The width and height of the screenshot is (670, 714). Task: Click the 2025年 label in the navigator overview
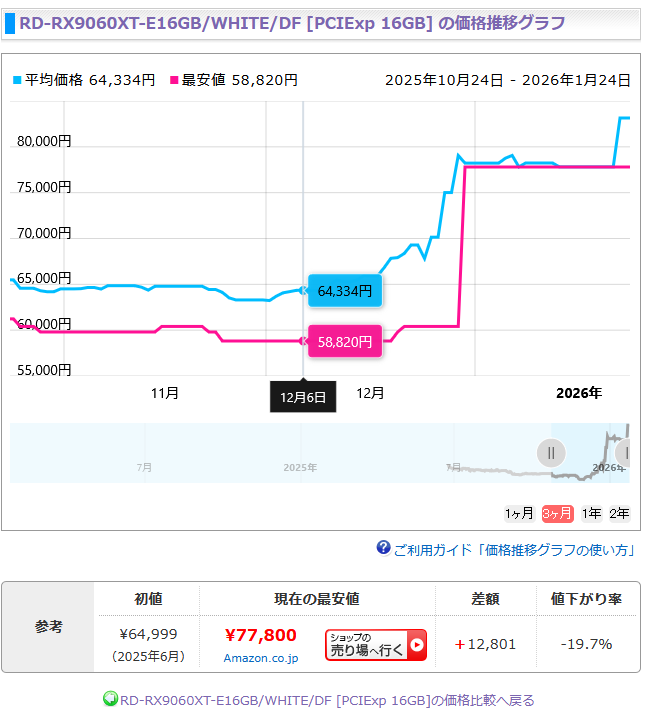300,467
